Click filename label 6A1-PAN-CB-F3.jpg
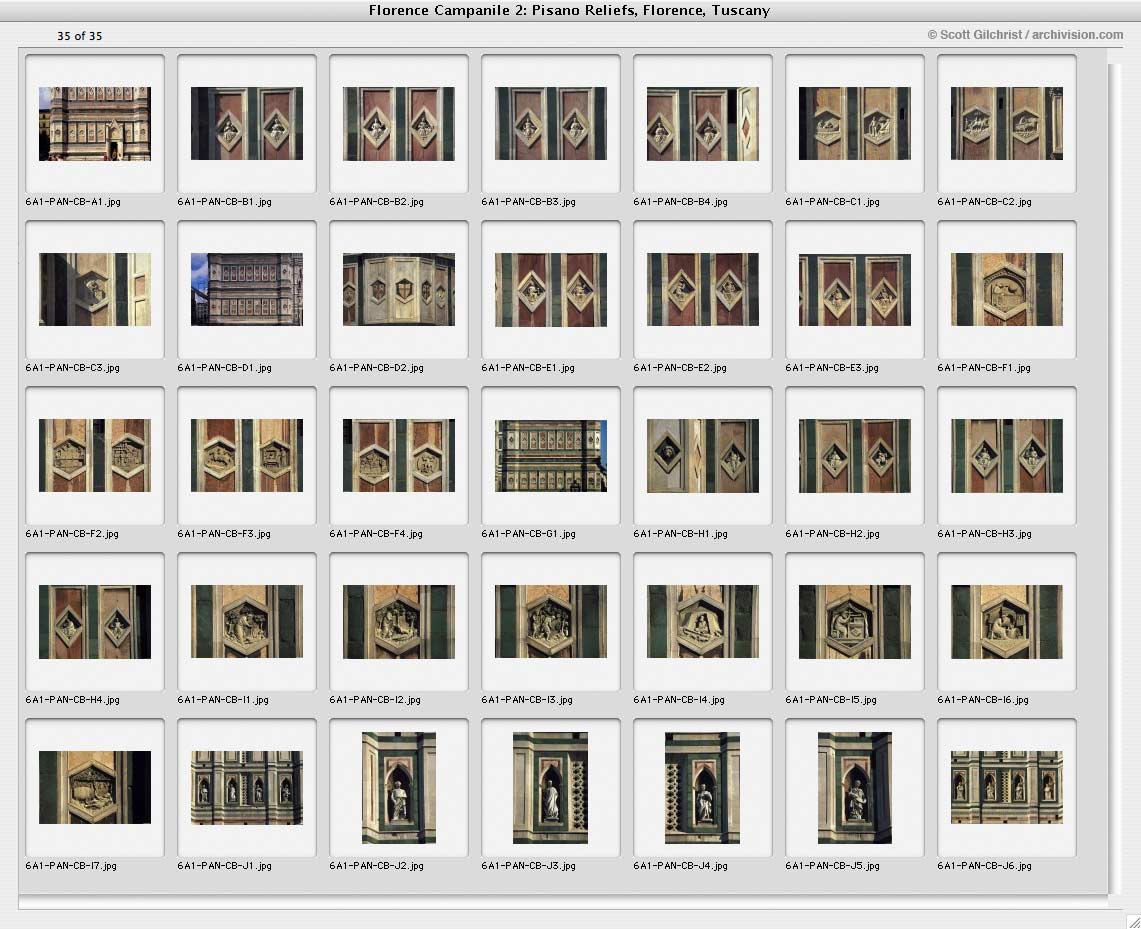The image size is (1141, 929). coord(224,533)
